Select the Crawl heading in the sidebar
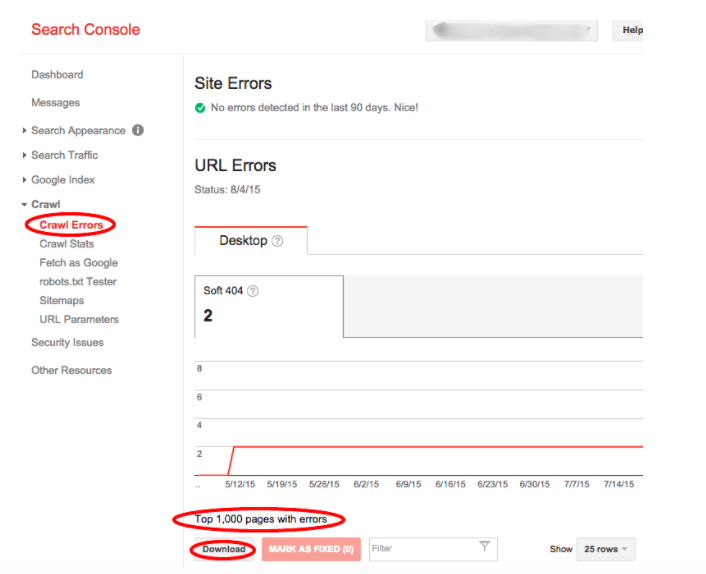This screenshot has width=706, height=574. pos(45,204)
